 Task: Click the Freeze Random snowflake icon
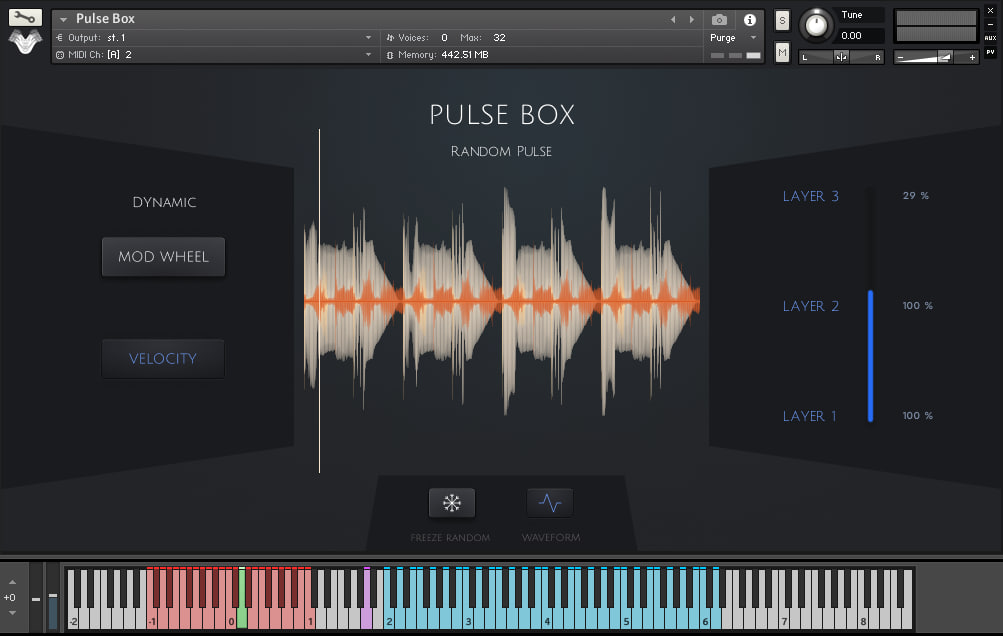click(x=451, y=503)
